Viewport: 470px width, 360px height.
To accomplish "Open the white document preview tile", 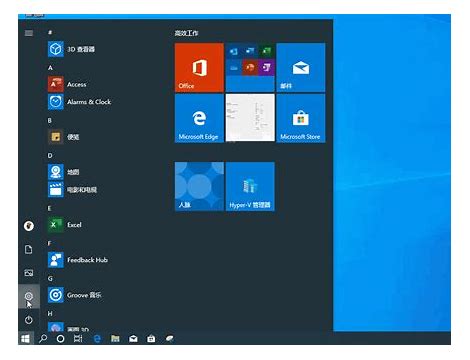I will (x=250, y=118).
